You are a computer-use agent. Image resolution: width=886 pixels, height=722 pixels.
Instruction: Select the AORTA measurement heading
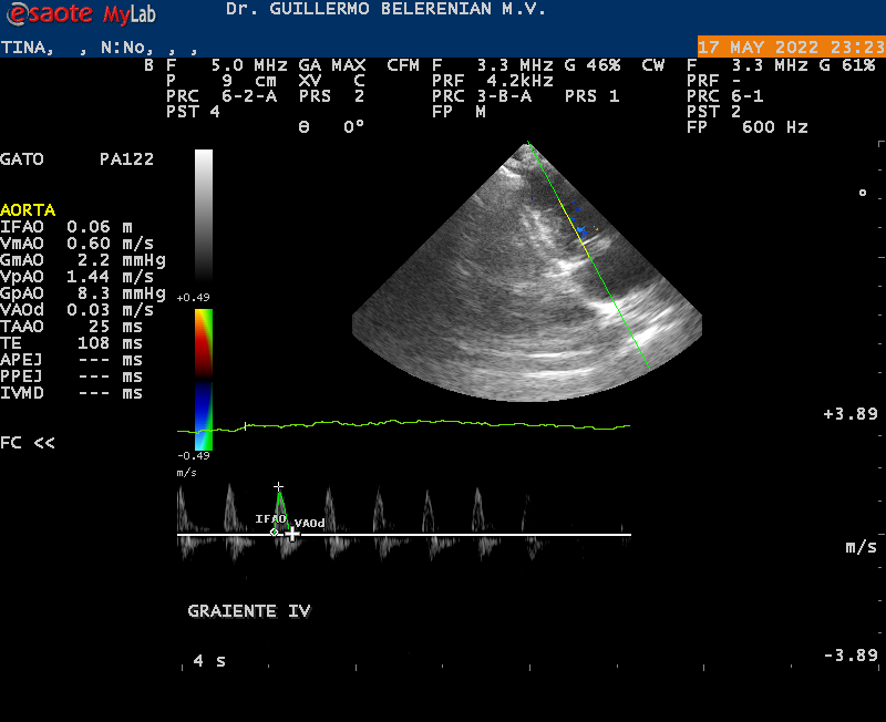pyautogui.click(x=28, y=210)
